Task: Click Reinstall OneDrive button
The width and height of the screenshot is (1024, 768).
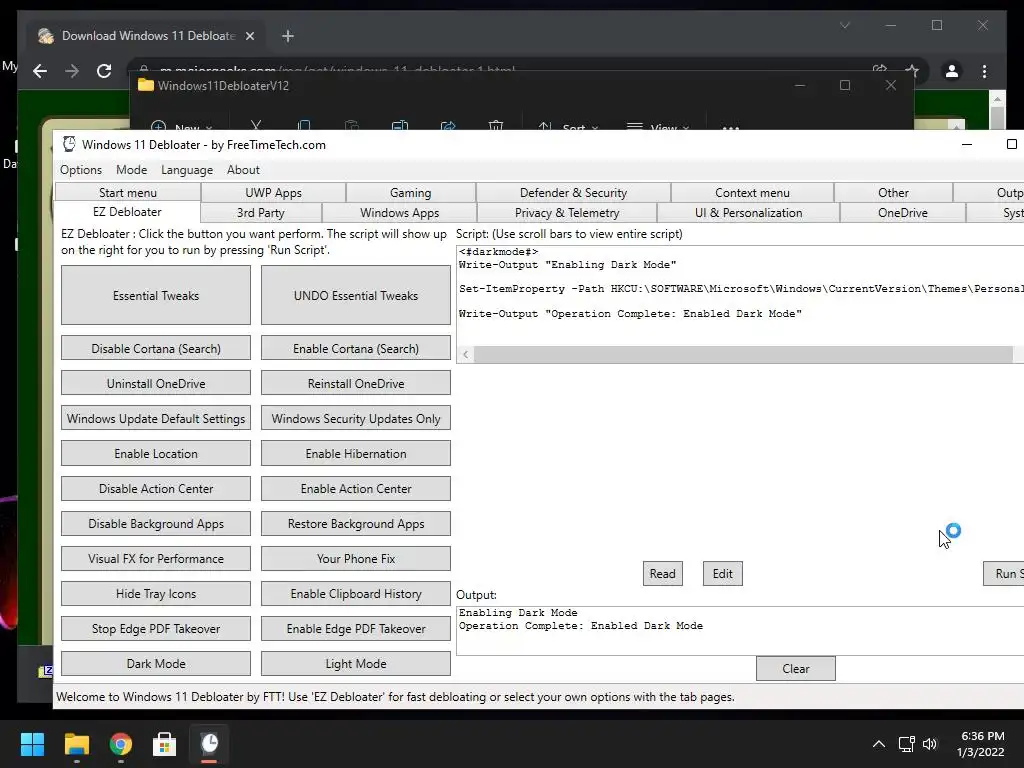Action: pyautogui.click(x=355, y=383)
